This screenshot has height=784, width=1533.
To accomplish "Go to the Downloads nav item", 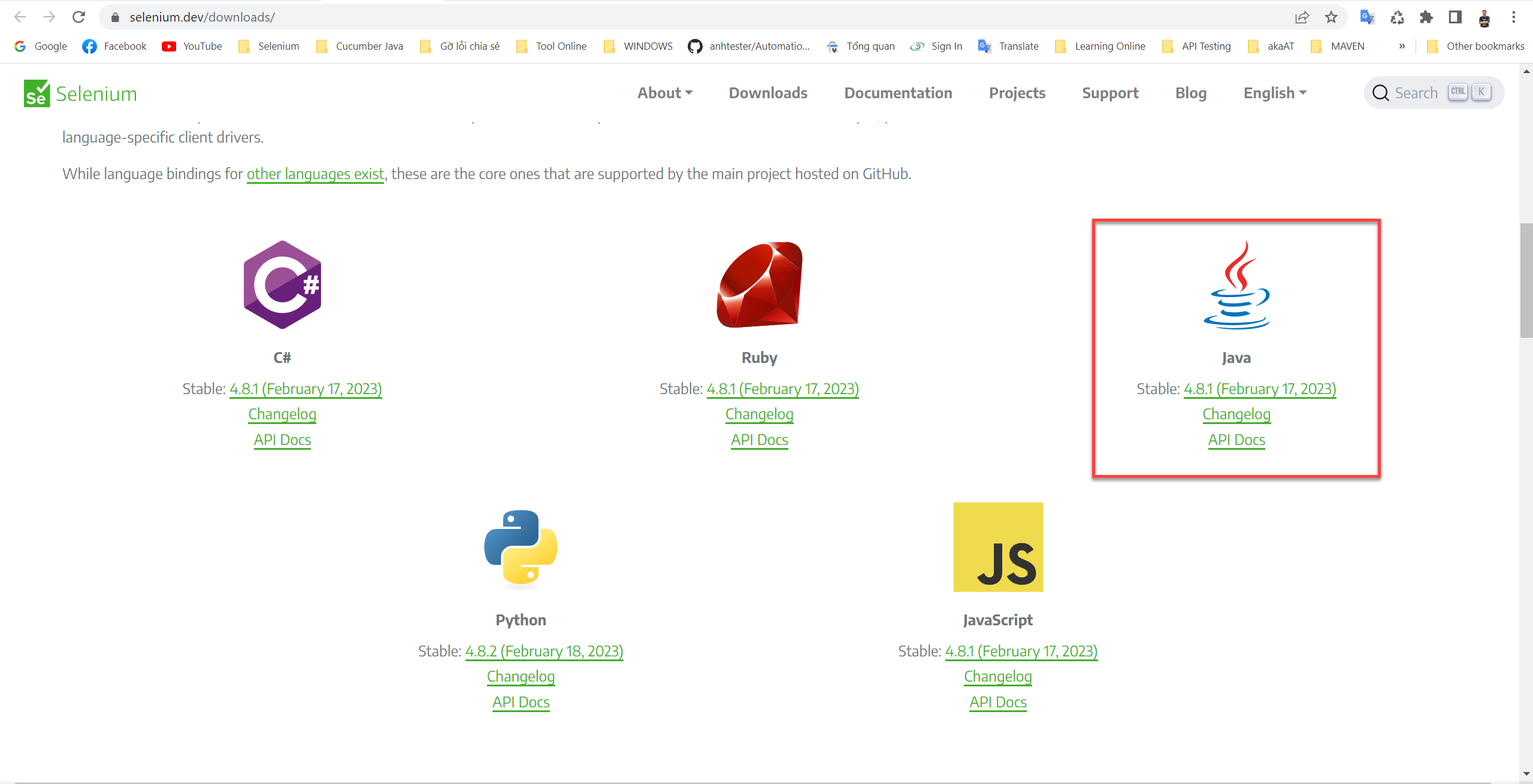I will pos(768,93).
